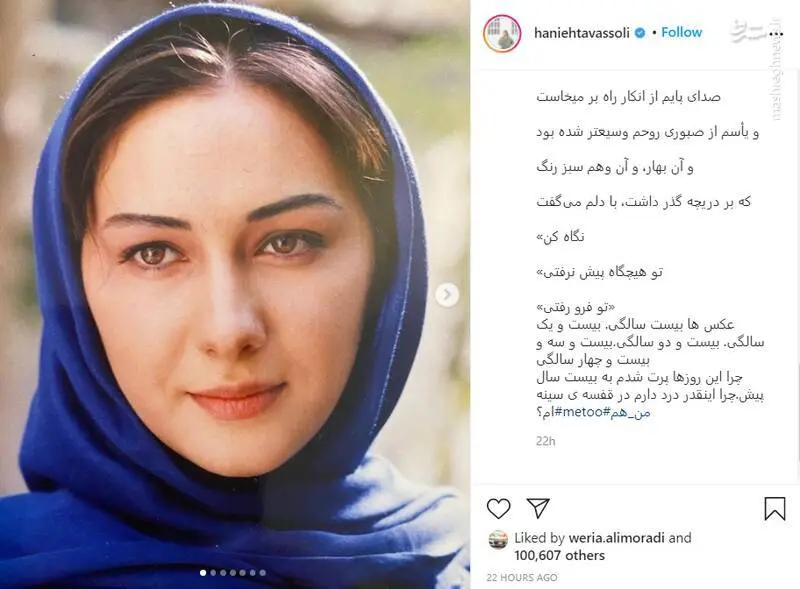The height and width of the screenshot is (589, 800).
Task: Select the first carousel dot indicator
Action: 203,573
